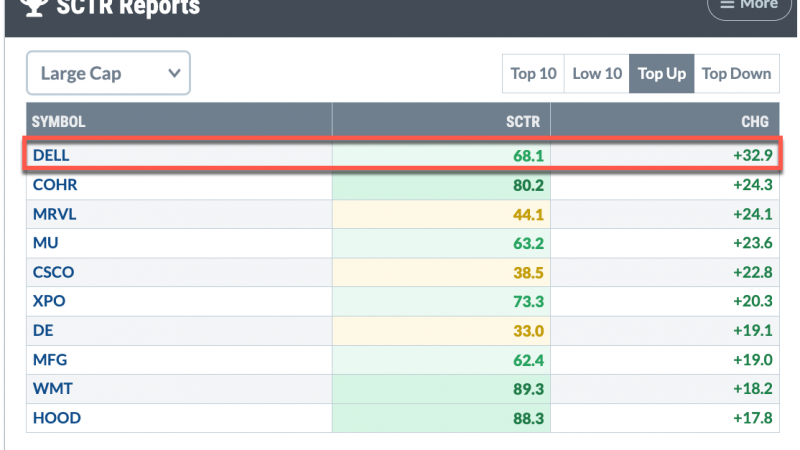Switch to the Top Down tab
This screenshot has height=450, width=800.
736,73
